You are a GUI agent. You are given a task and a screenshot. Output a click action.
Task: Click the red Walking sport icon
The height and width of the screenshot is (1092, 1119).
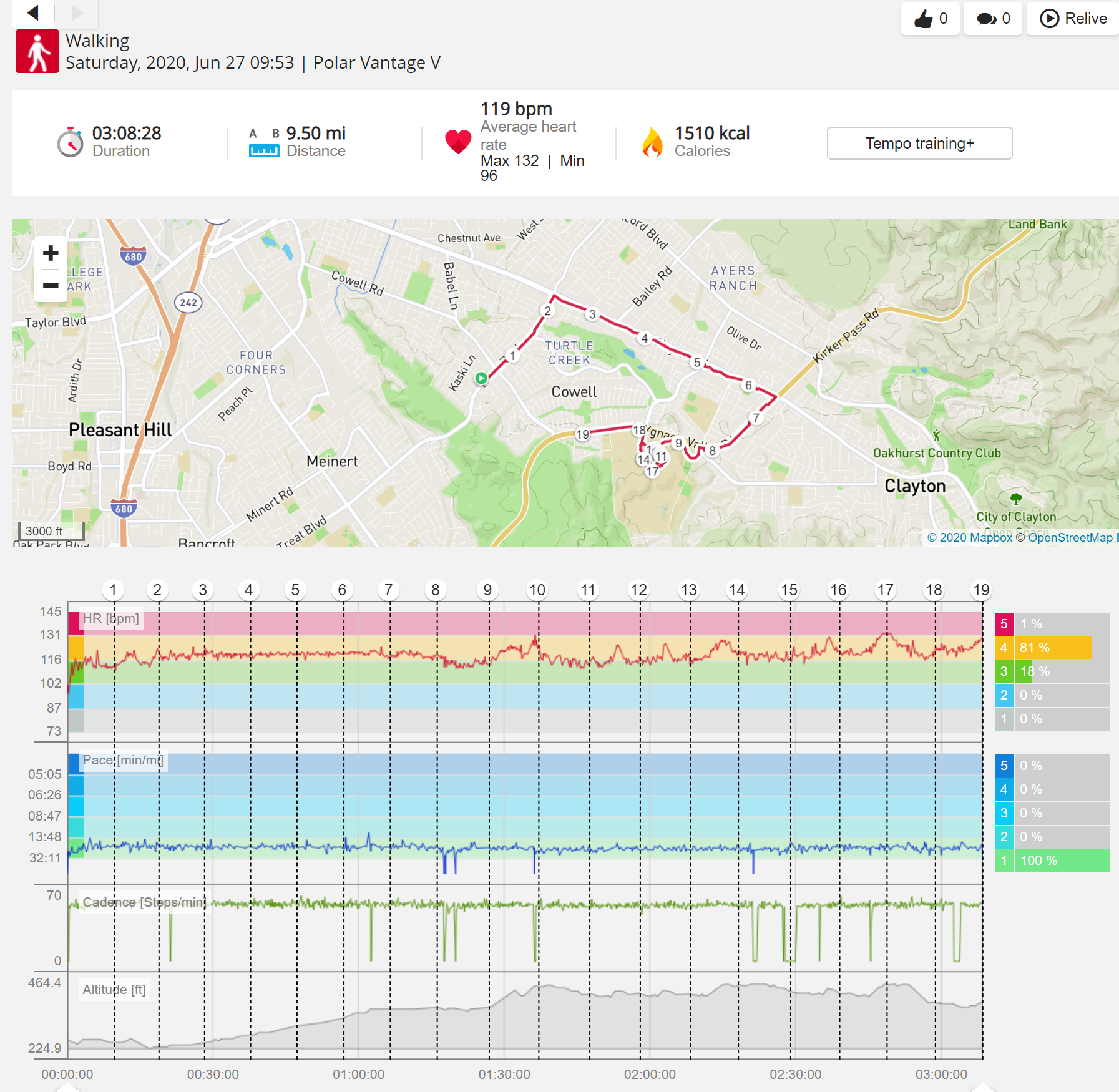pyautogui.click(x=37, y=51)
